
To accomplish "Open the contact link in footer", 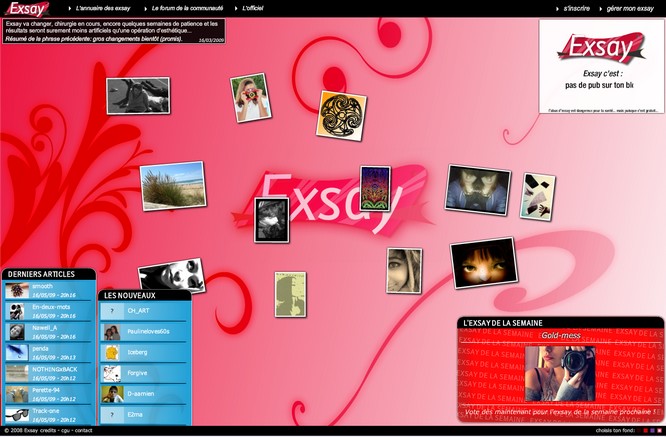I will tap(84, 431).
